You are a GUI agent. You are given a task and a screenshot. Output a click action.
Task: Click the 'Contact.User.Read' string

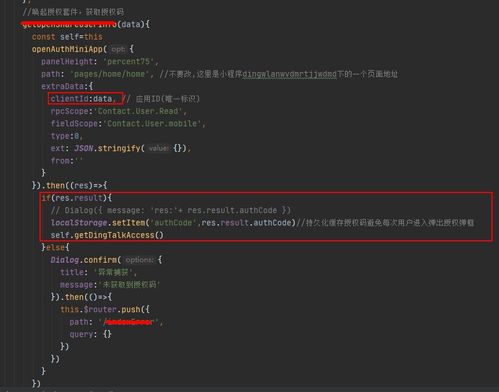point(139,111)
